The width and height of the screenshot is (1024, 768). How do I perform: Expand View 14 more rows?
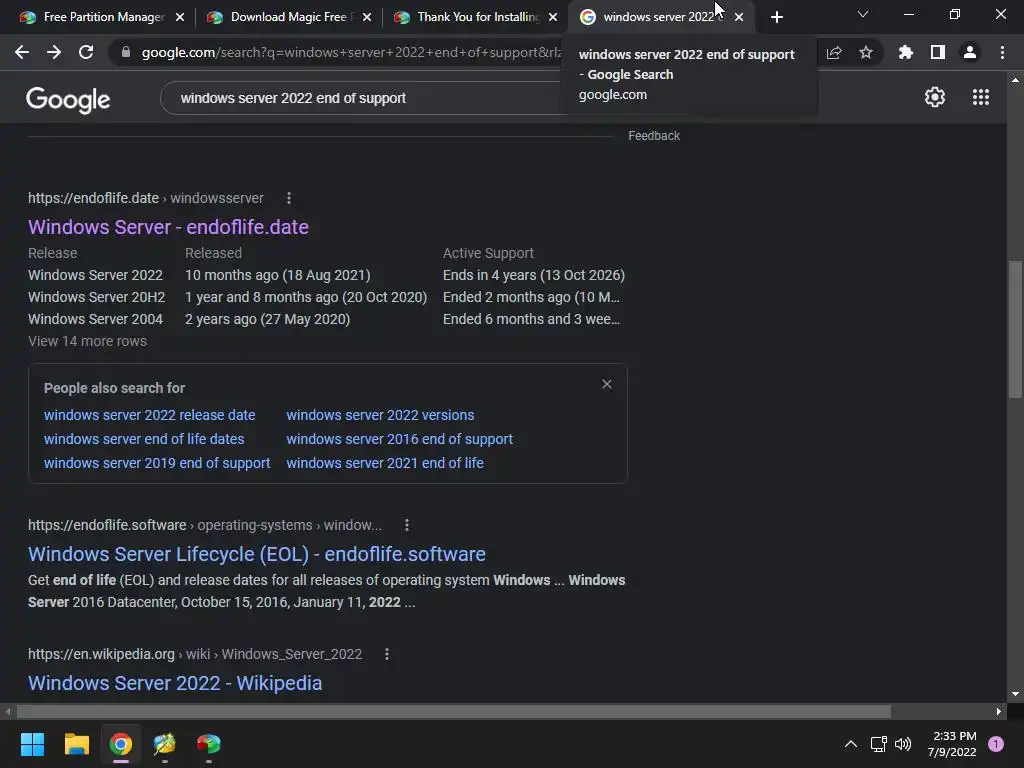point(88,341)
